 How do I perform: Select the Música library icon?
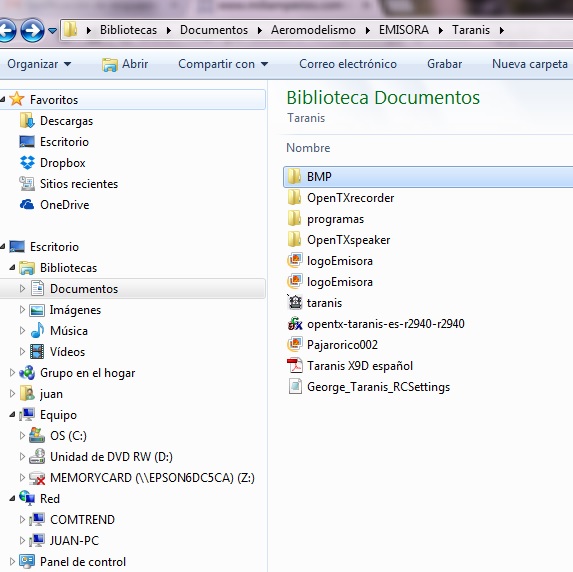point(37,330)
